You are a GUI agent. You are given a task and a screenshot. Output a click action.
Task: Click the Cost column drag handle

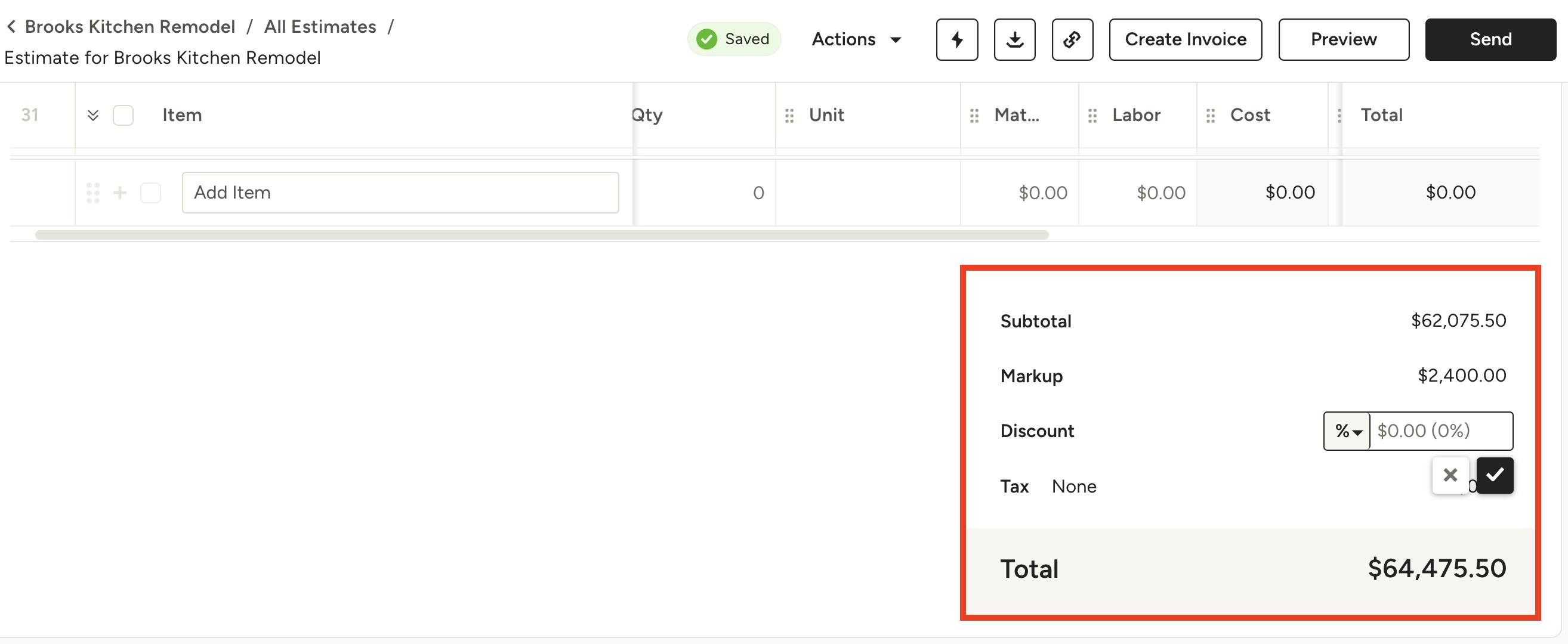pos(1211,116)
